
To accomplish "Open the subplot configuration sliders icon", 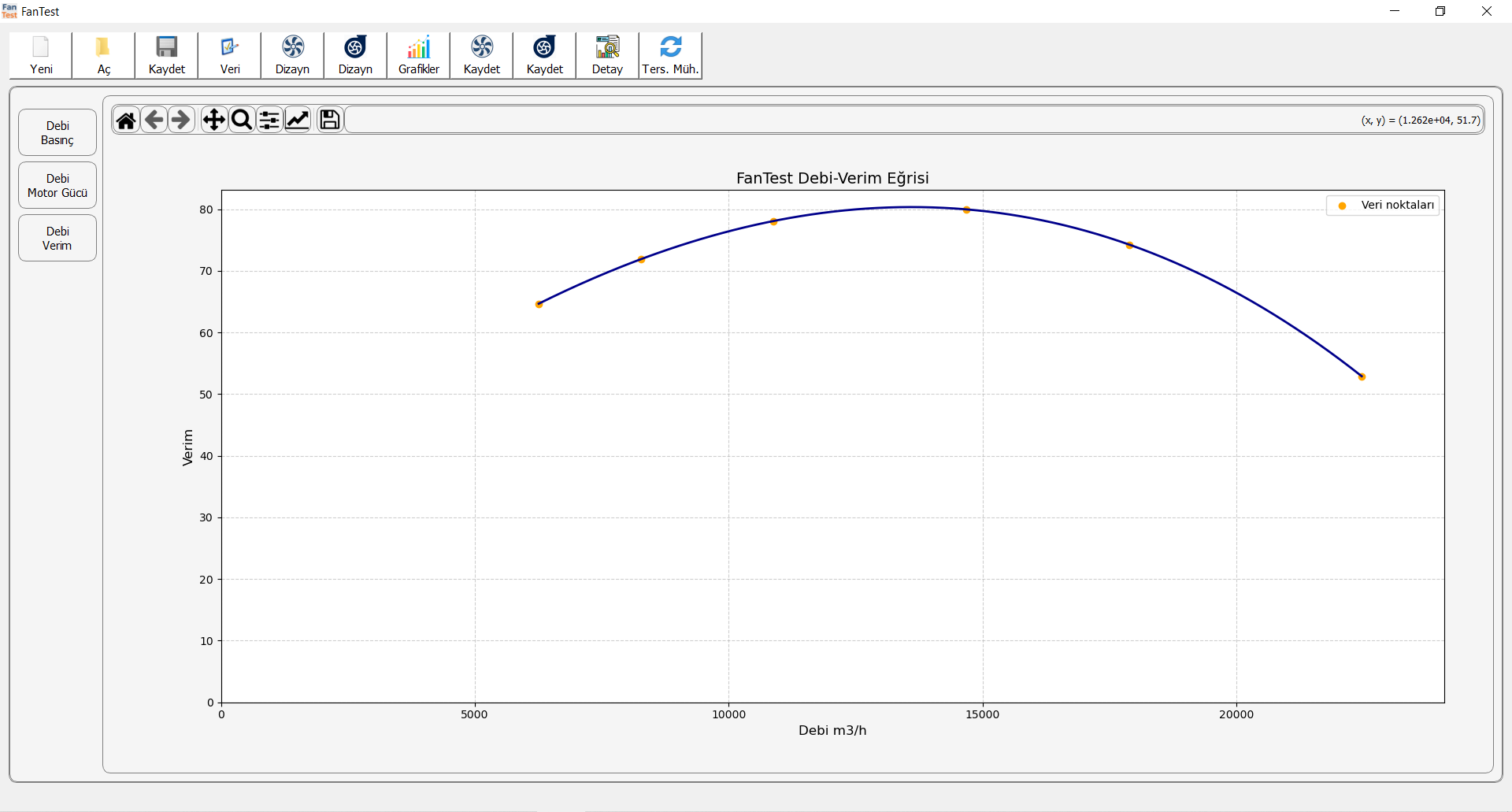I will 269,120.
